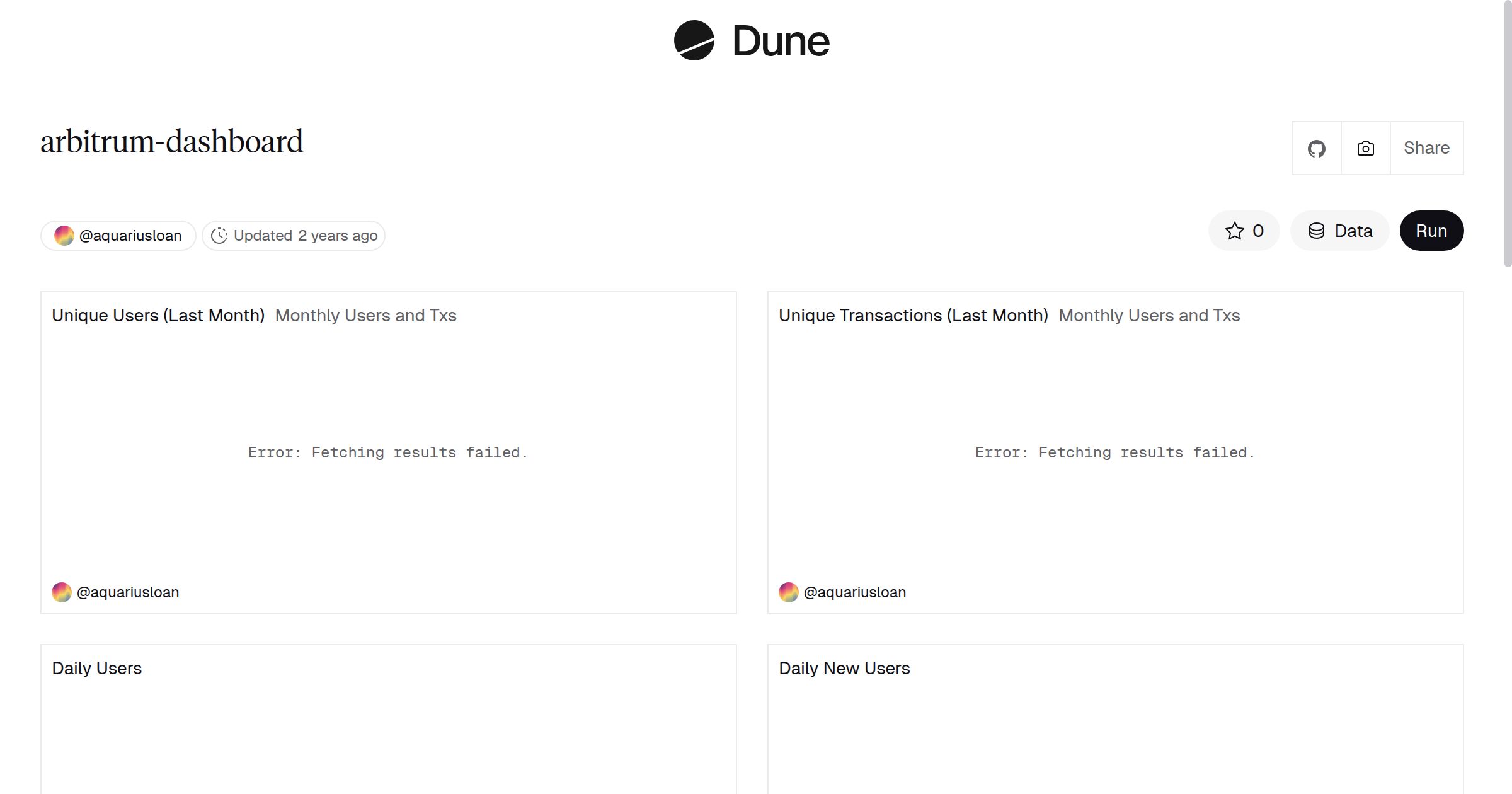Click the page vertical scrollbar thumb
Viewport: 1512px width, 794px height.
[1507, 132]
